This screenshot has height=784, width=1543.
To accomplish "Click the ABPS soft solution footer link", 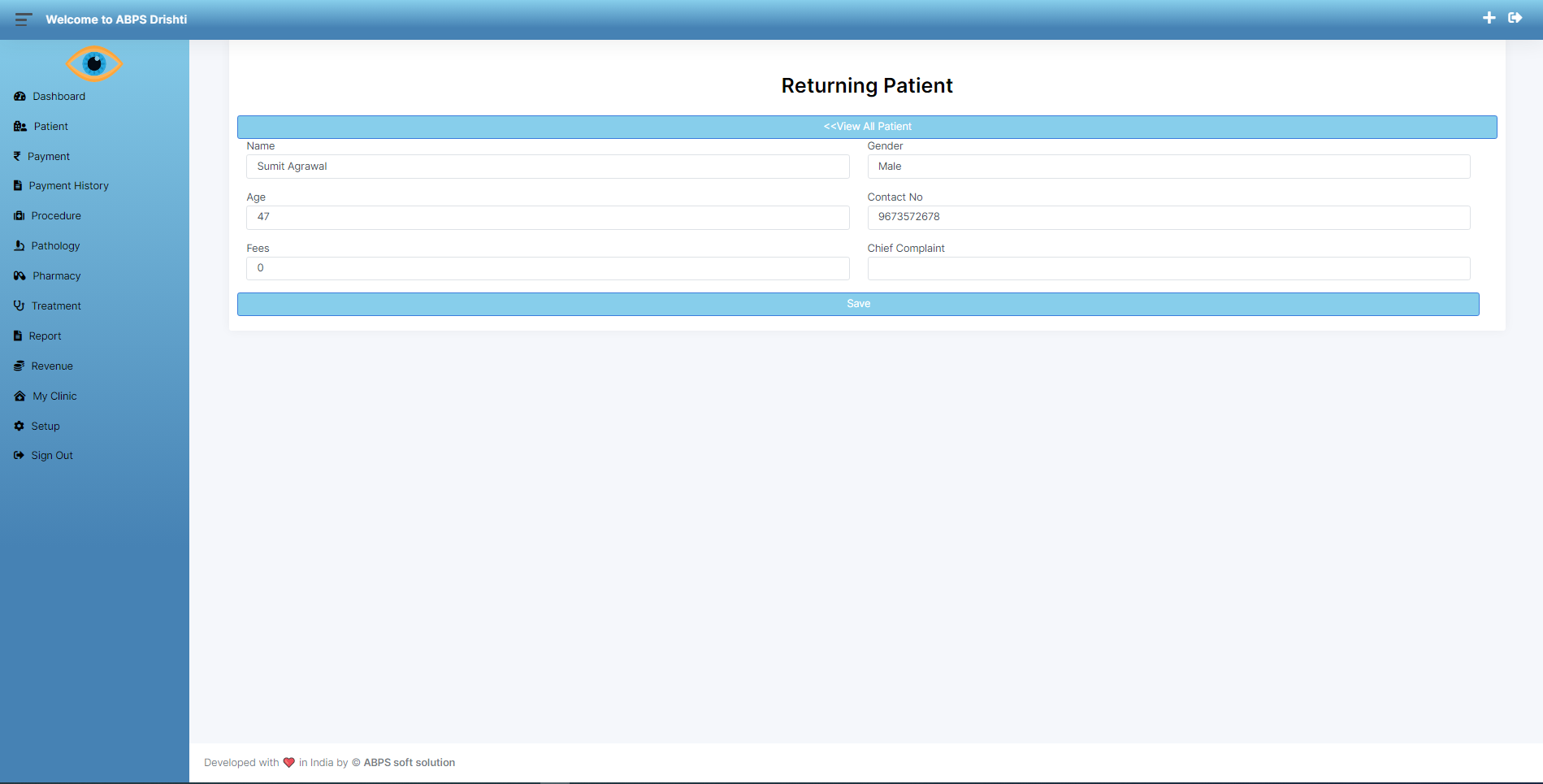I will click(410, 763).
